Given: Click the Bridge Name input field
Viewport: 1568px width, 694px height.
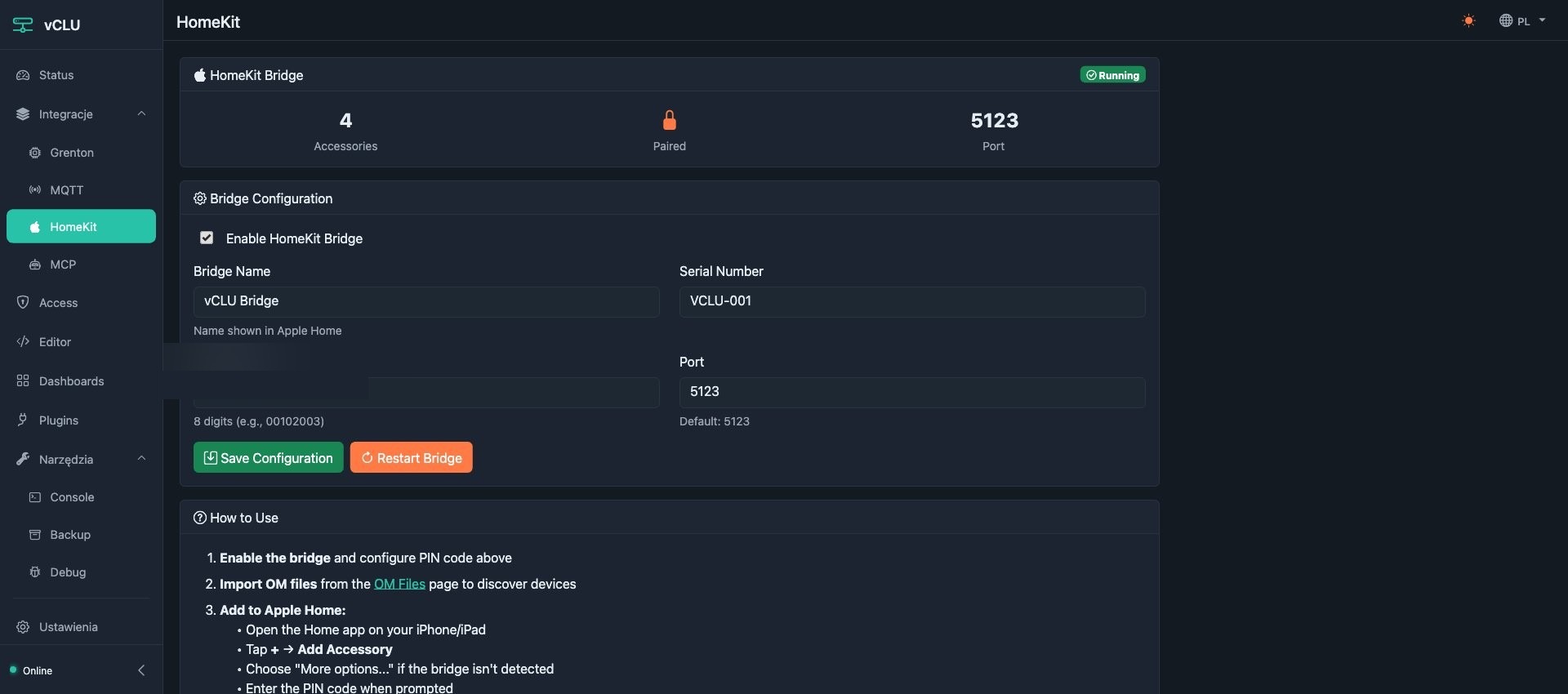Looking at the screenshot, I should pyautogui.click(x=425, y=301).
